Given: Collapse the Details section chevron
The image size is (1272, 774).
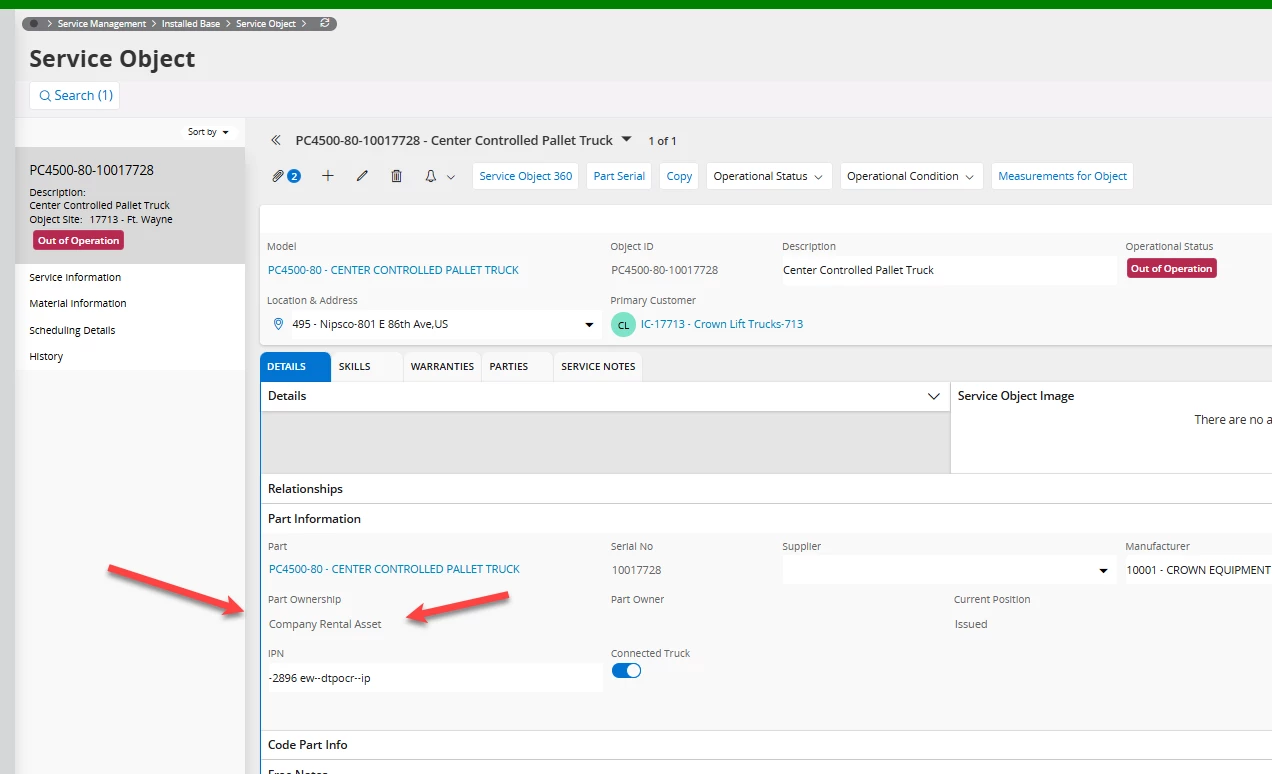Looking at the screenshot, I should pos(934,397).
